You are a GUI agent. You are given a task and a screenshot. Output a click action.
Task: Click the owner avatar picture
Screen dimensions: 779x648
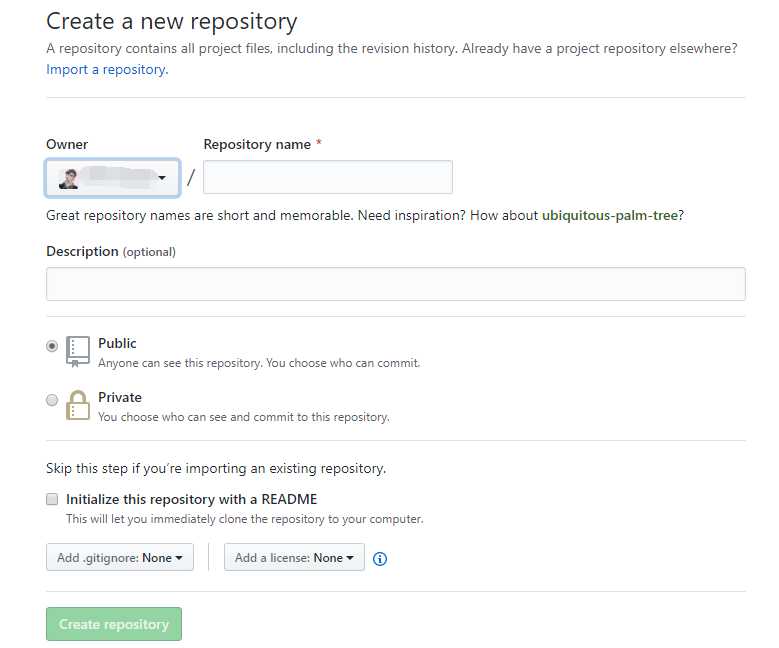(69, 179)
